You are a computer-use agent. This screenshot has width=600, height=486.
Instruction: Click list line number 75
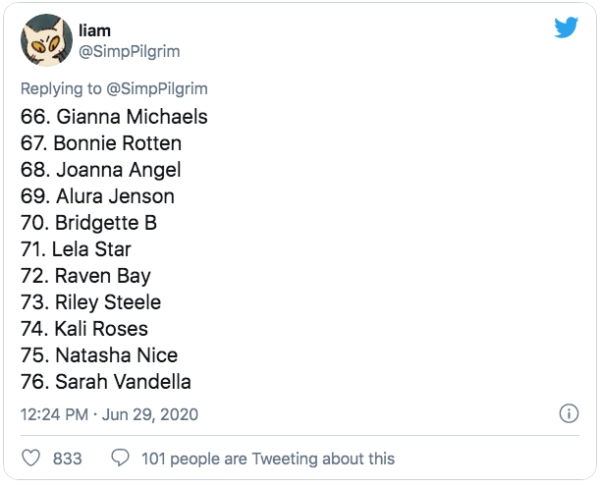[99, 355]
